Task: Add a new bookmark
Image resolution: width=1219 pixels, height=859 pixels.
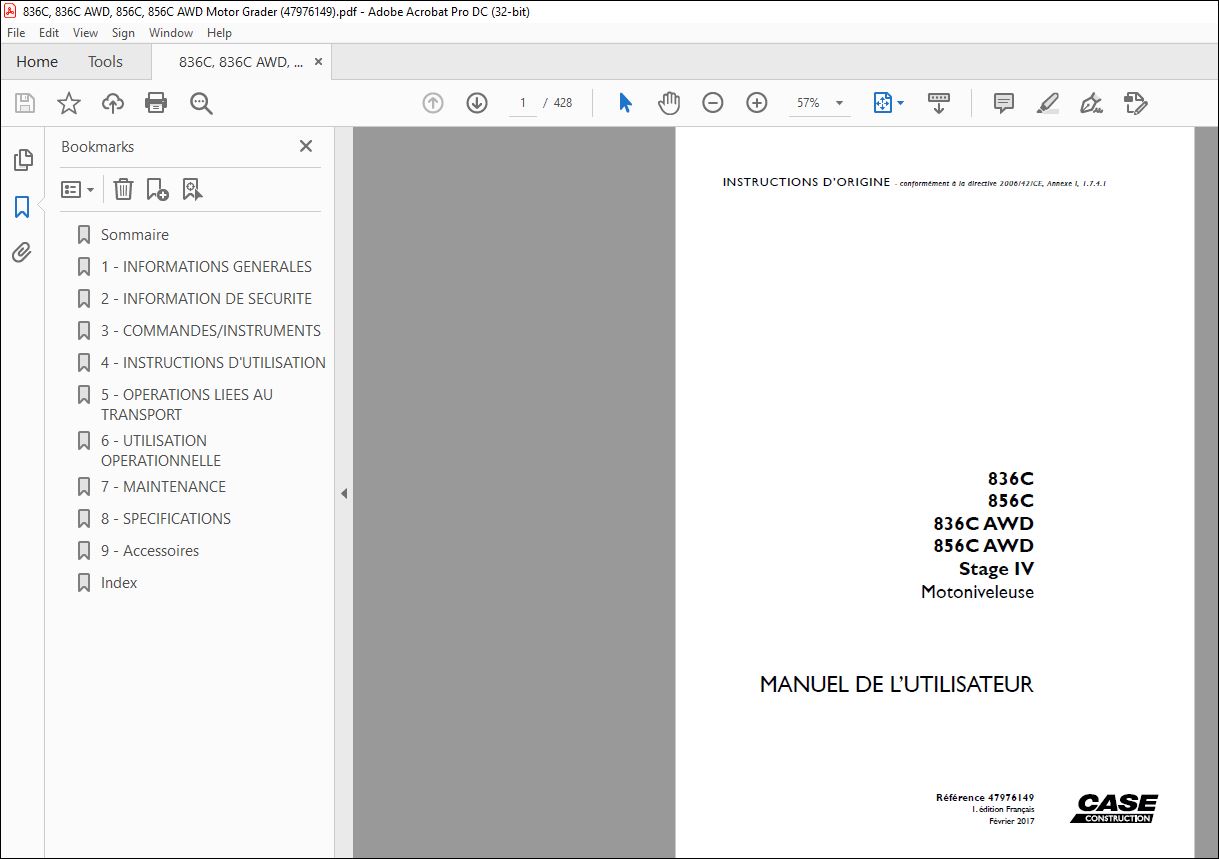Action: [157, 189]
